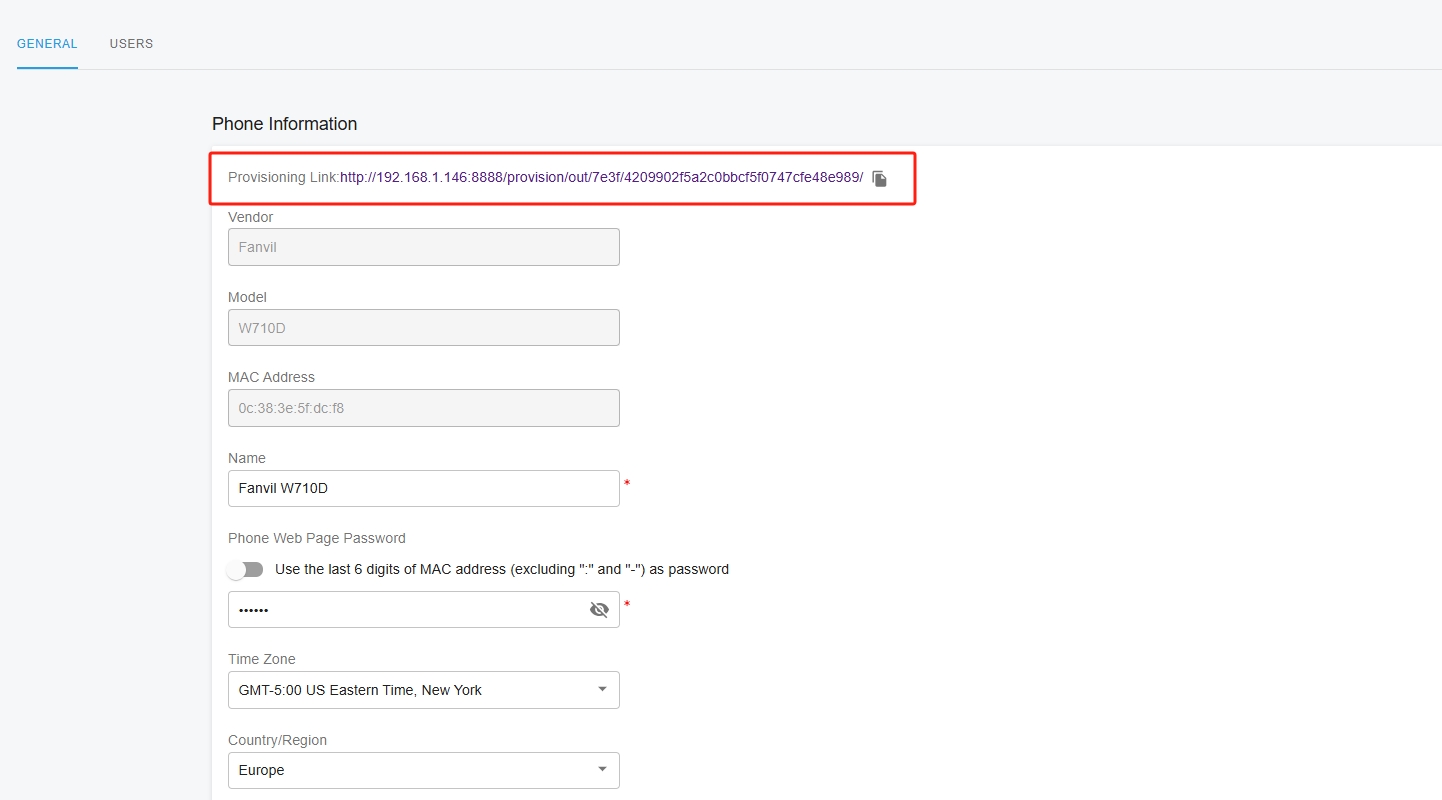Copy the provisioning link using the copy icon
The width and height of the screenshot is (1442, 800).
tap(879, 178)
